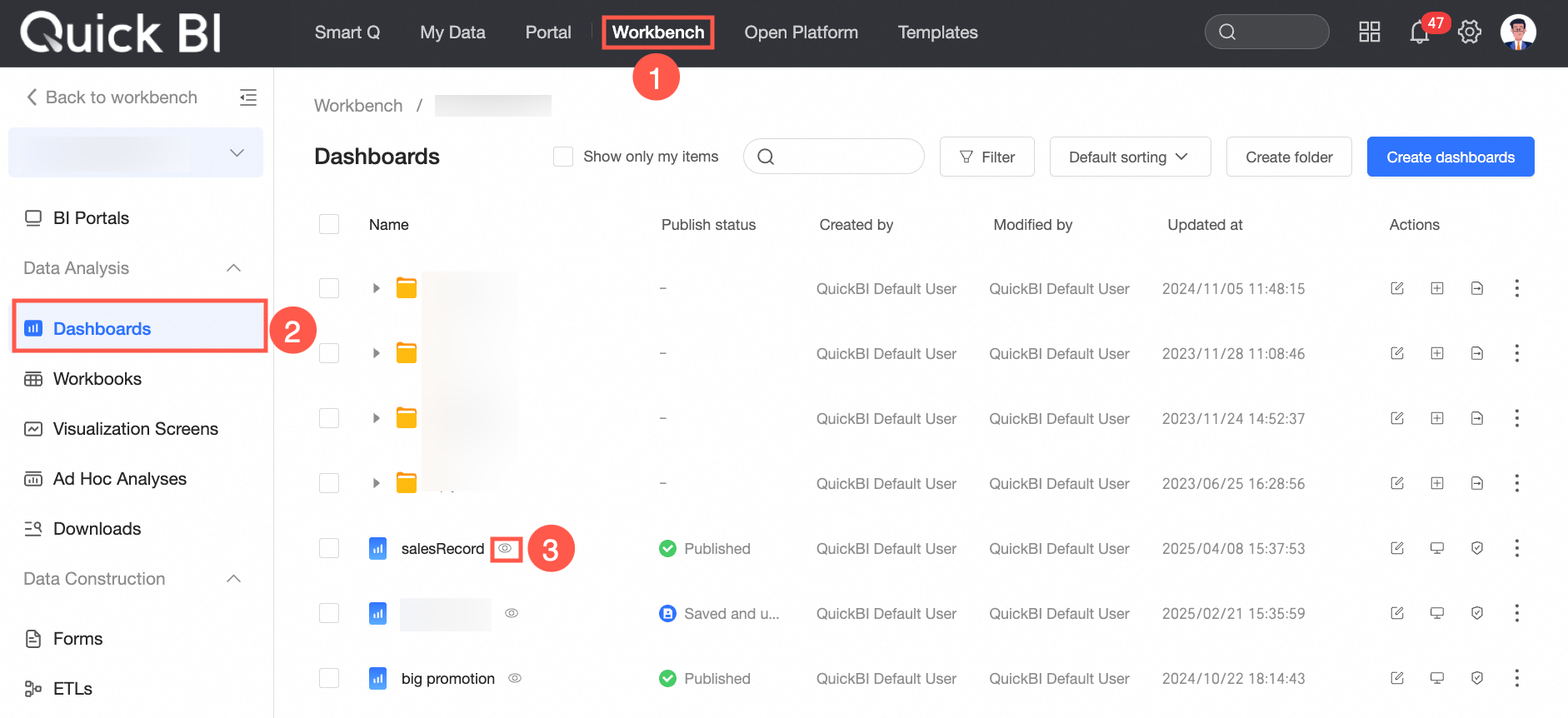Preview big promotion dashboard with eye icon
1568x718 pixels.
[515, 678]
